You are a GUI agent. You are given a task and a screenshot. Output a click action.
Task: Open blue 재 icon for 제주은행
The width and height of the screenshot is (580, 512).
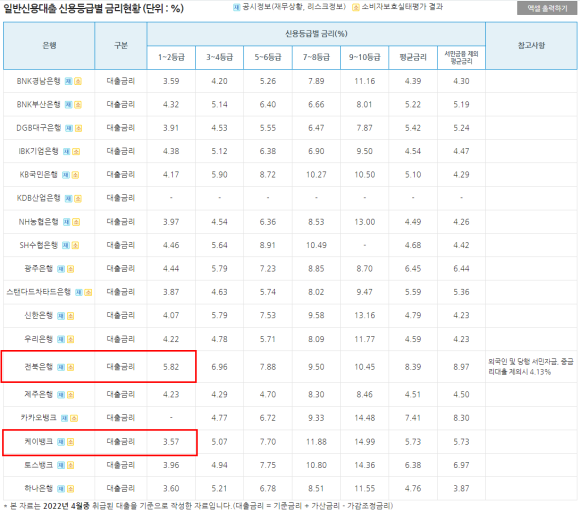(x=61, y=395)
